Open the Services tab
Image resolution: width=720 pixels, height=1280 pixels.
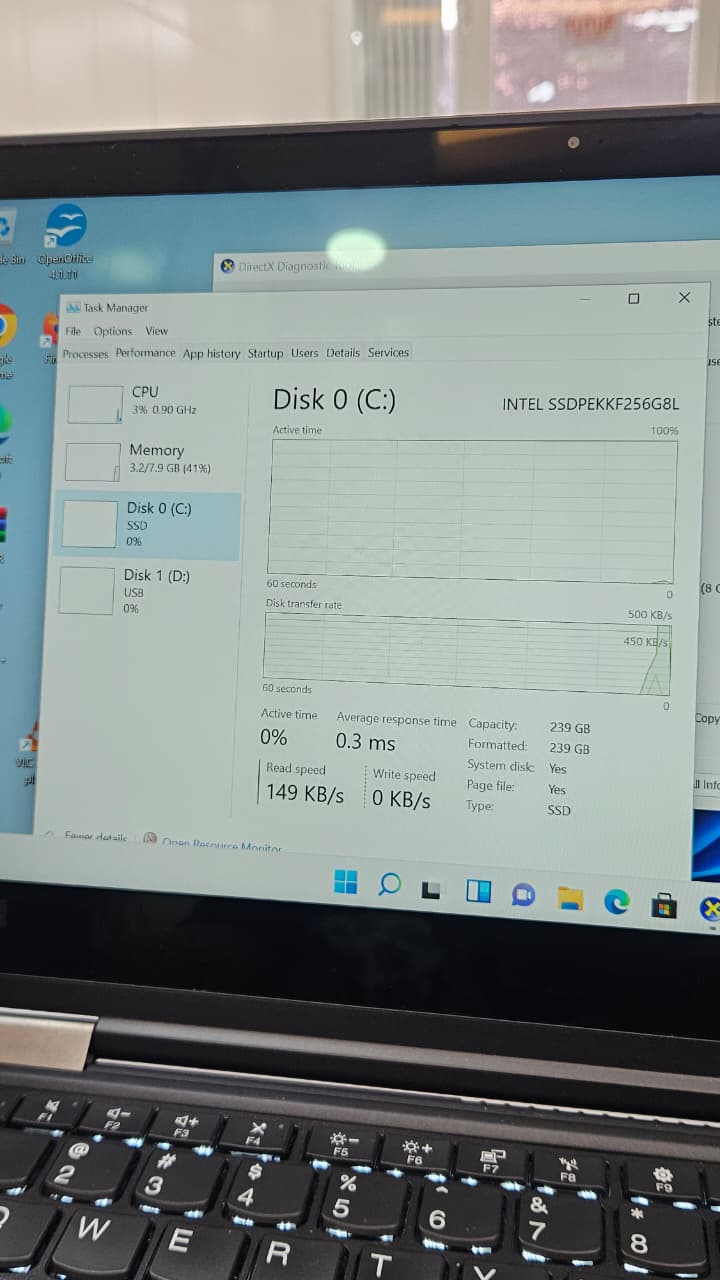coord(388,352)
